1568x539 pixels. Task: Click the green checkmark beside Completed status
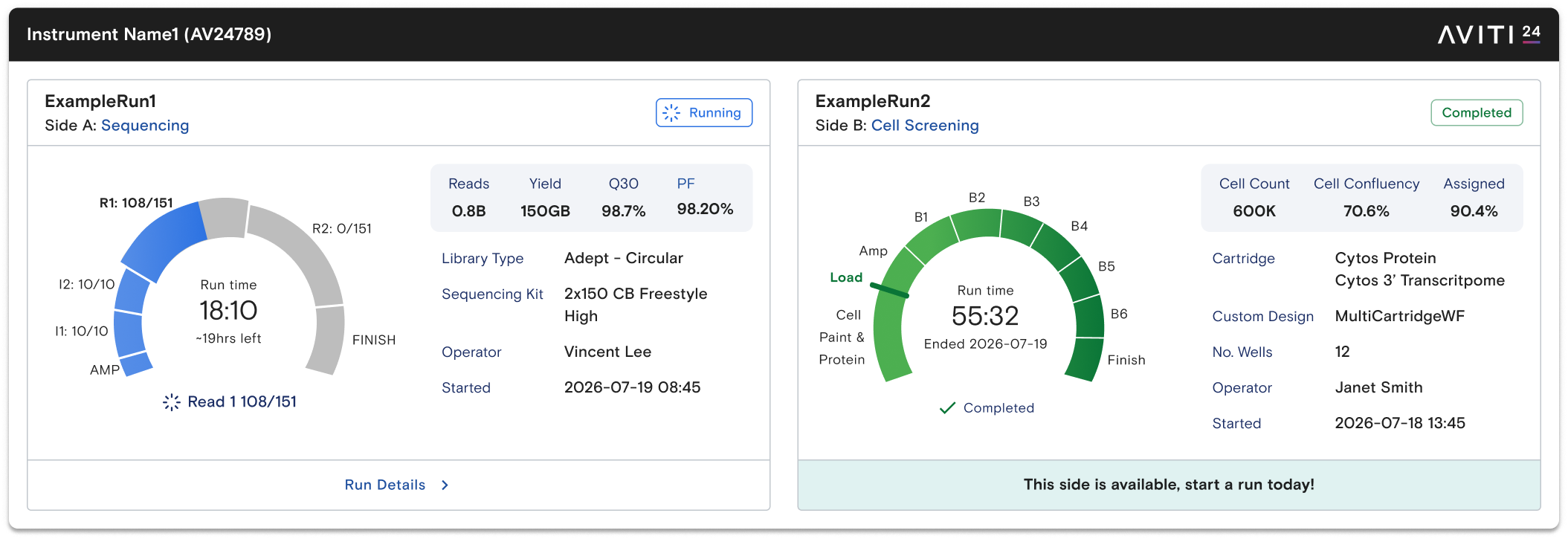point(947,408)
